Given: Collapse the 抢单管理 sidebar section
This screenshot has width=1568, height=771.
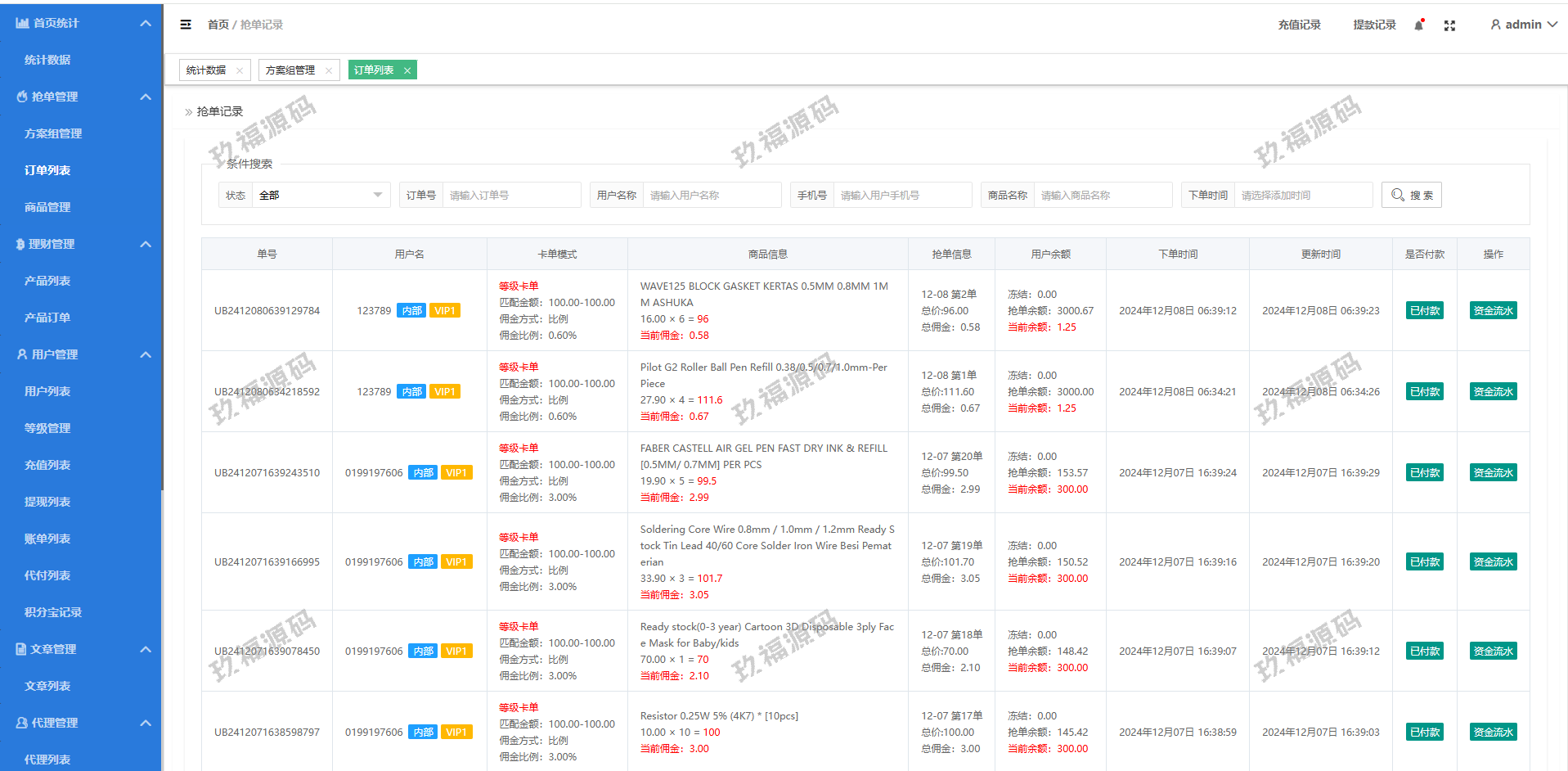Looking at the screenshot, I should pos(146,97).
